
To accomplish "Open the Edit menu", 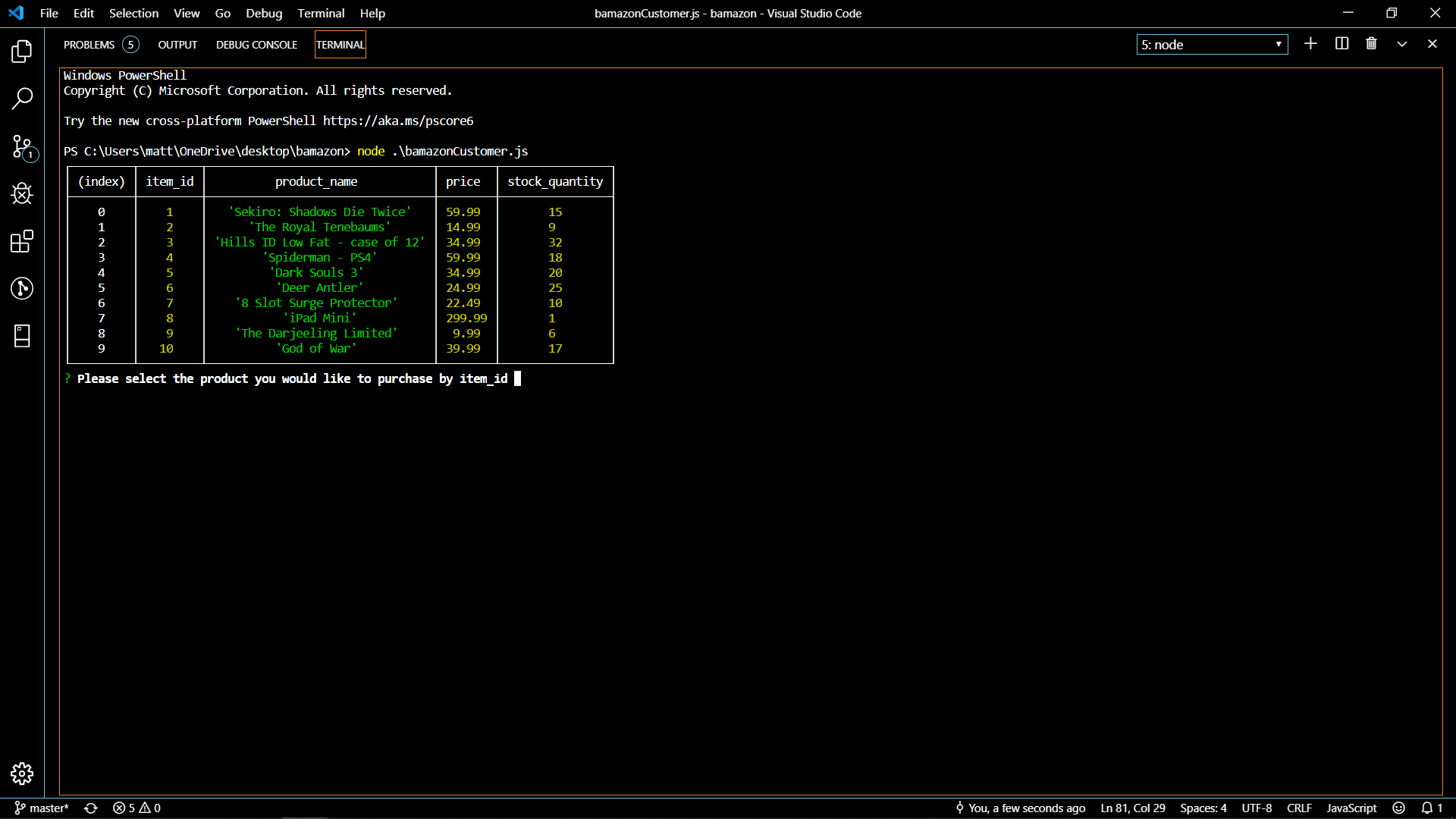I will point(83,13).
